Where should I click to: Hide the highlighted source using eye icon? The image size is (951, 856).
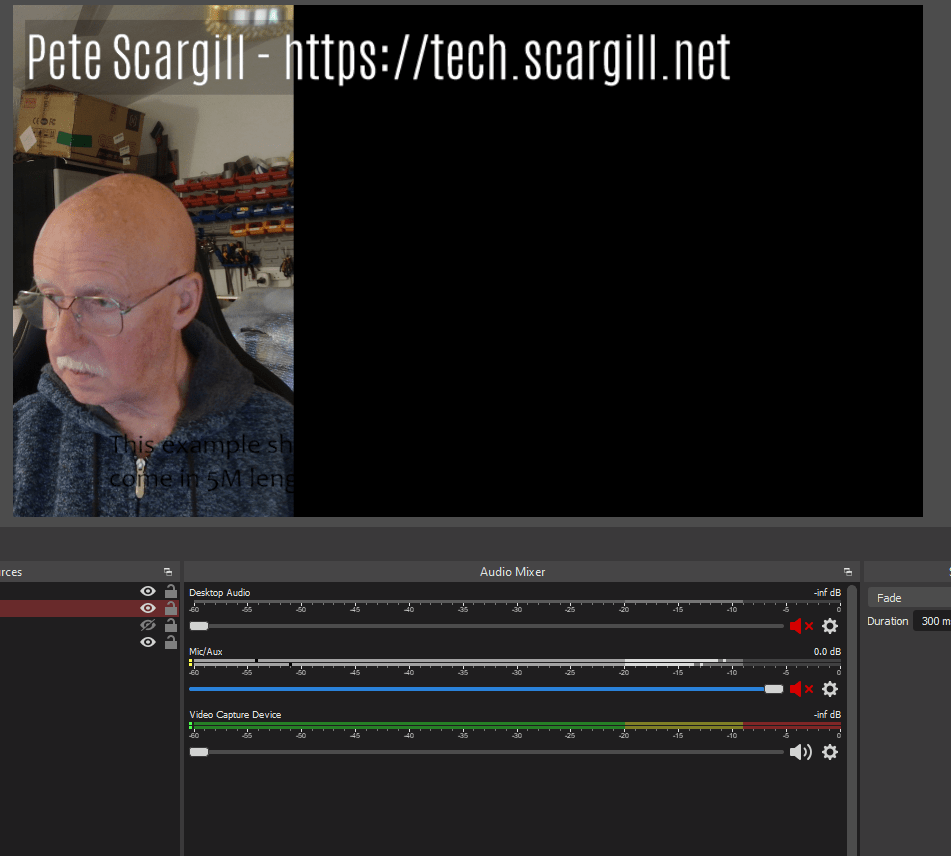pos(148,608)
